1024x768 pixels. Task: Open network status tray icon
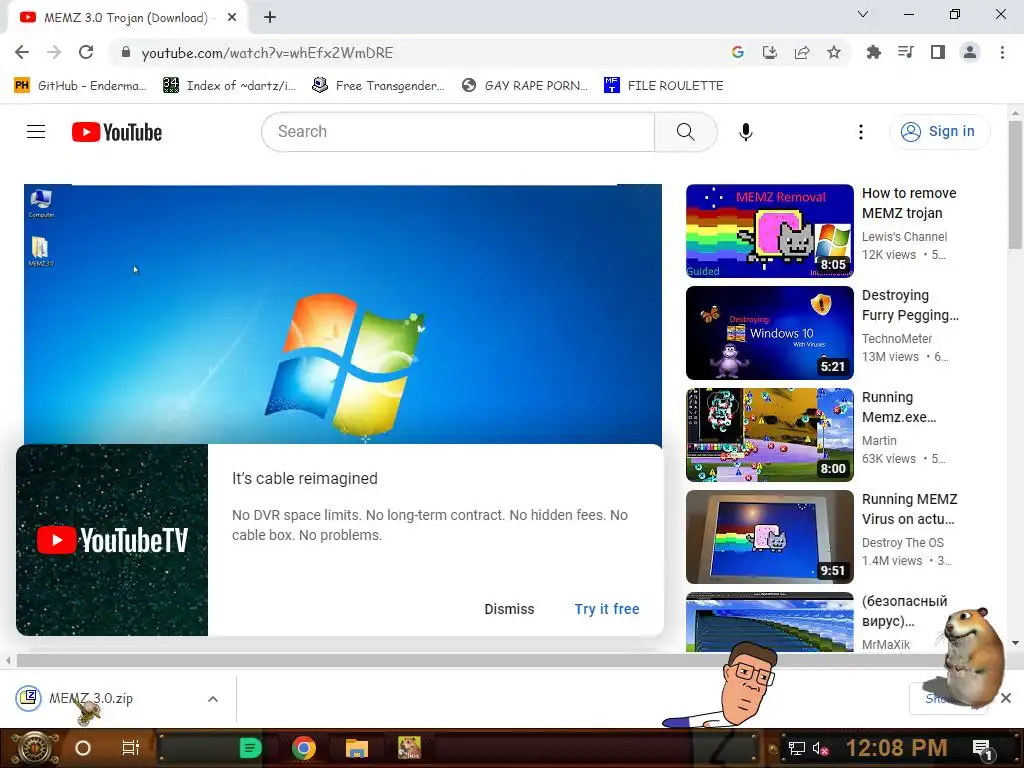(x=796, y=748)
